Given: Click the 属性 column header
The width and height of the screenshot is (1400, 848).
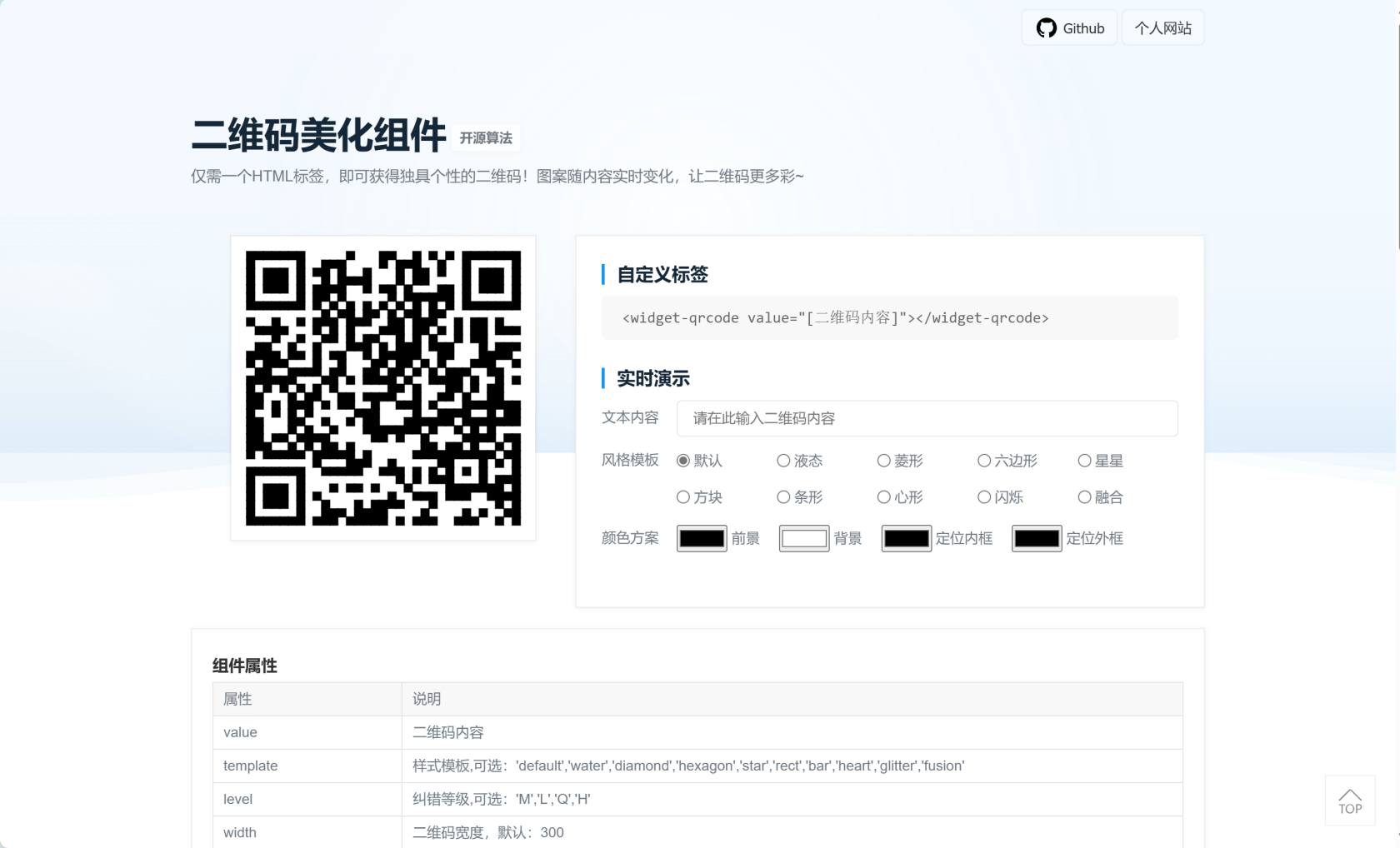Looking at the screenshot, I should click(x=307, y=700).
